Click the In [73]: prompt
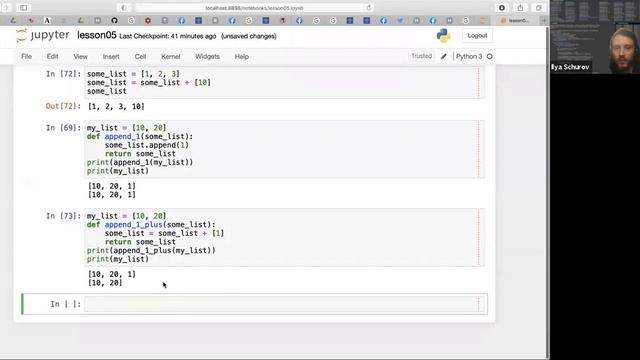This screenshot has height=360, width=640. click(63, 216)
